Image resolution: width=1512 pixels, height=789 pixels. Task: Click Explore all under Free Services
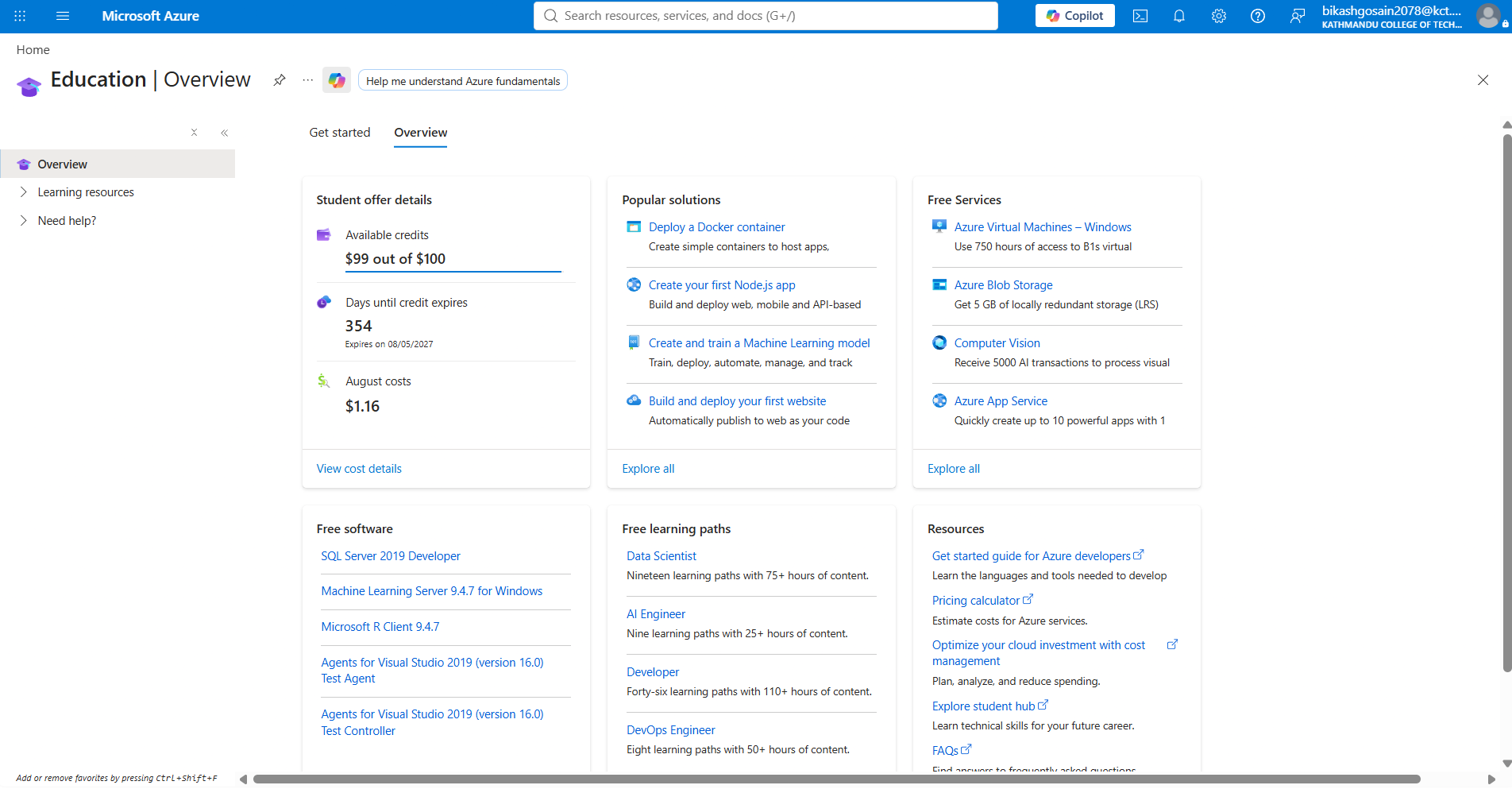coord(954,469)
